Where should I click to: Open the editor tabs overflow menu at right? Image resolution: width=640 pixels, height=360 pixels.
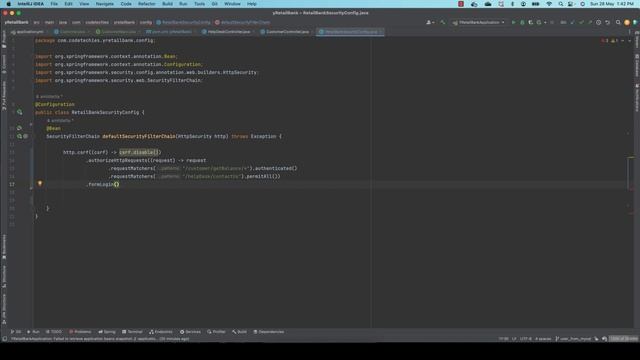pos(629,31)
